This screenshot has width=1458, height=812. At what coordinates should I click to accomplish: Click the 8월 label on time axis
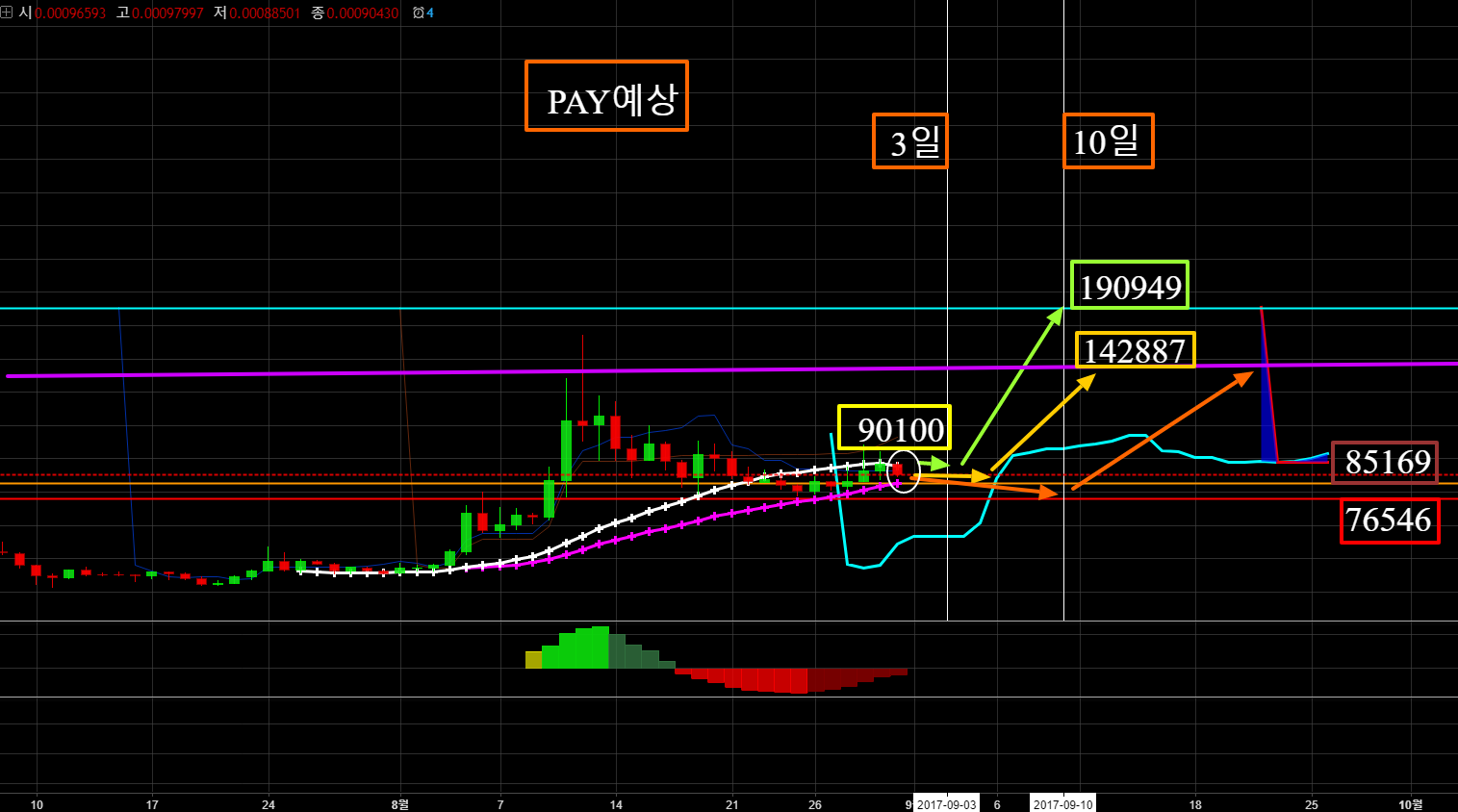(399, 804)
